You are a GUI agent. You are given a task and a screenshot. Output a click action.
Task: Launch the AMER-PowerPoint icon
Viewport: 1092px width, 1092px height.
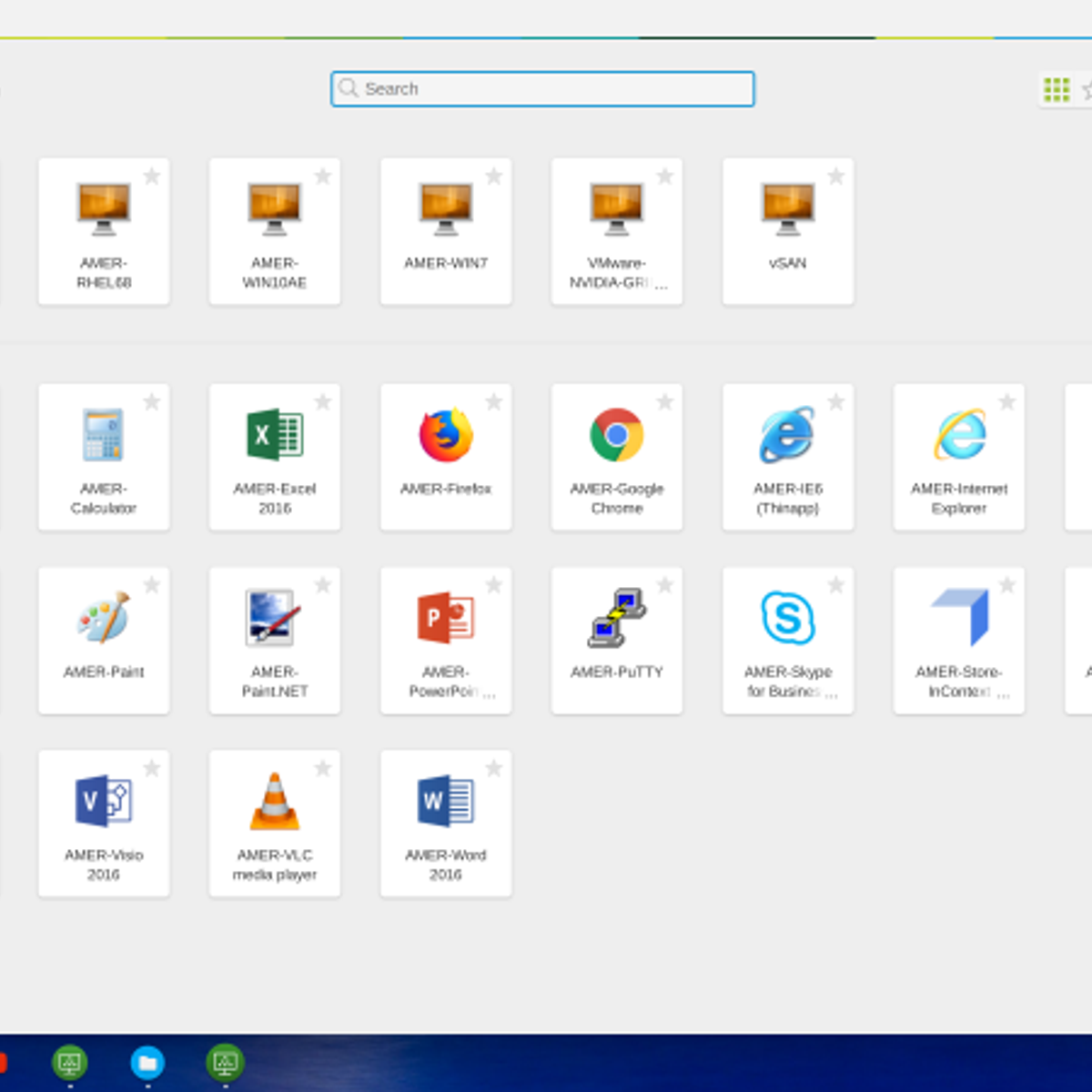click(446, 618)
